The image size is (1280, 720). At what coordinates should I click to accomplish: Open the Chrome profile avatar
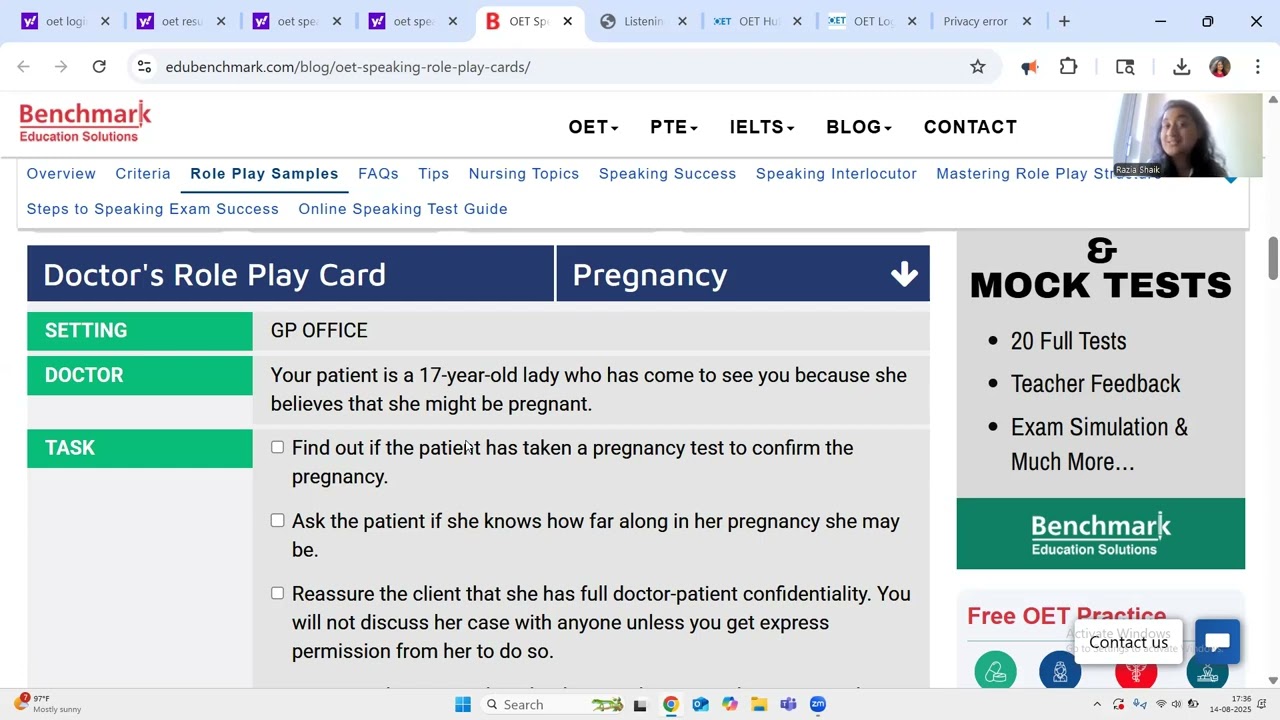coord(1219,67)
